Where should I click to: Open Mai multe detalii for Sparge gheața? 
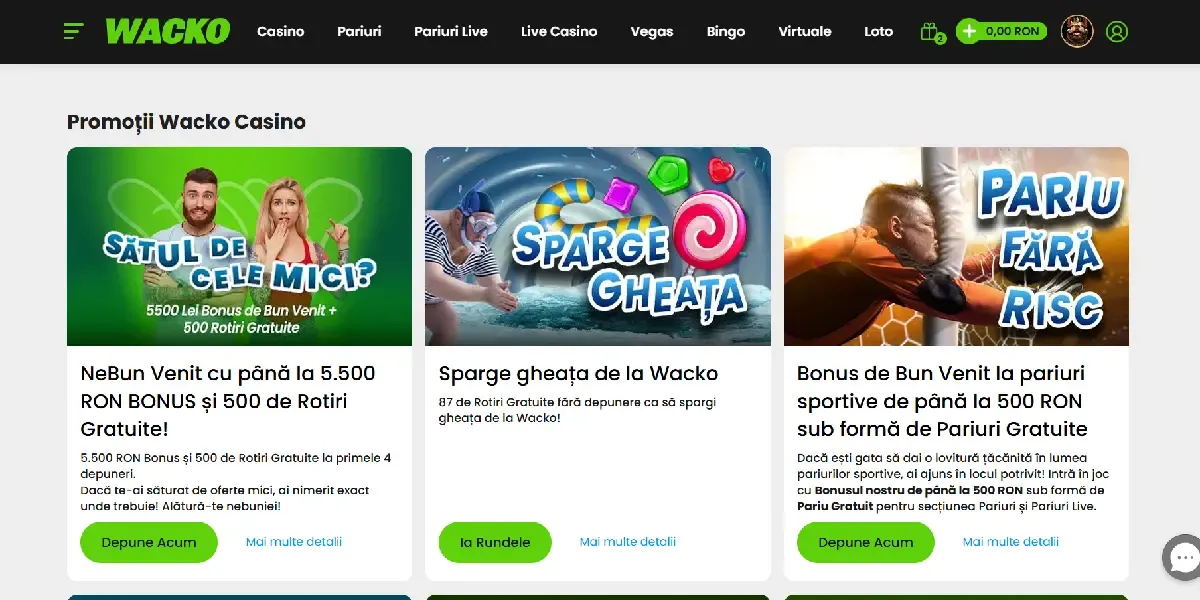(628, 542)
